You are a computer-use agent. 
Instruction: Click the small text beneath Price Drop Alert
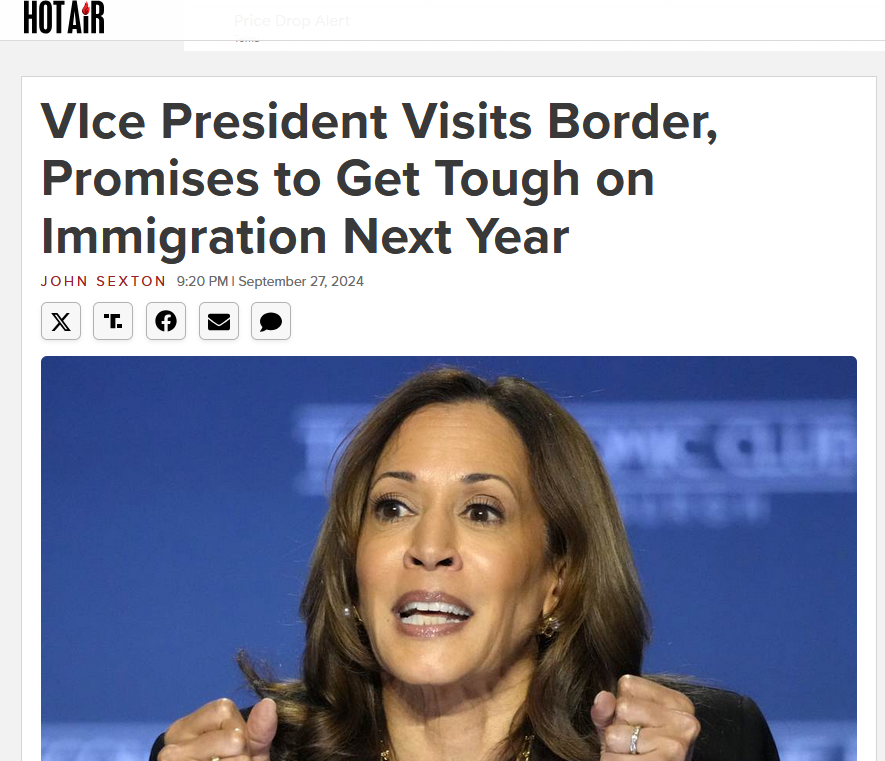[x=247, y=39]
